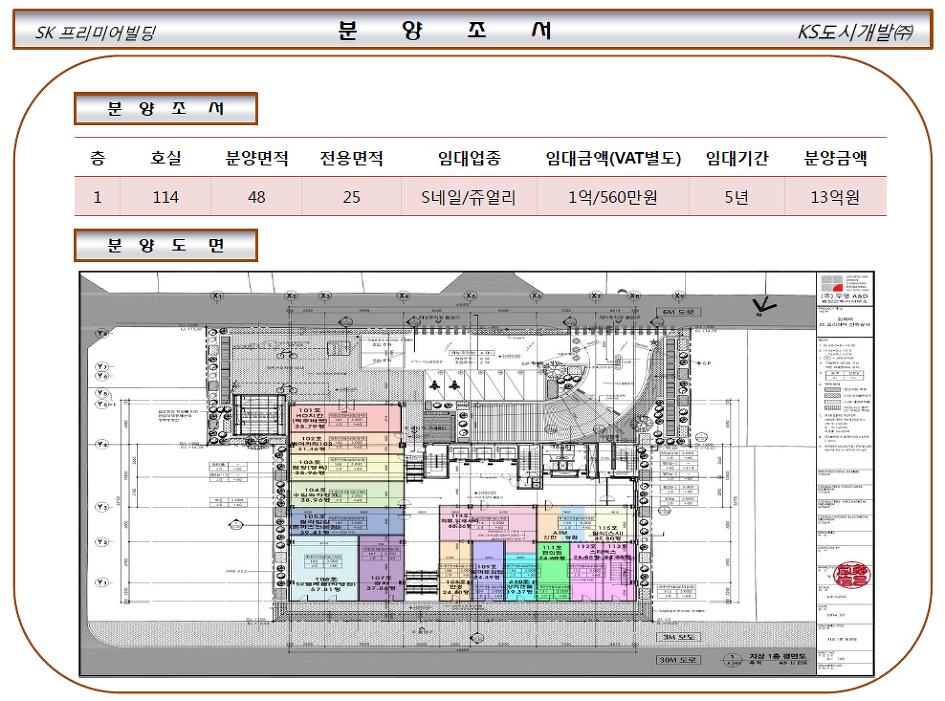This screenshot has height=701, width=945.
Task: Click the '5년' lease period cell
Action: (x=736, y=196)
